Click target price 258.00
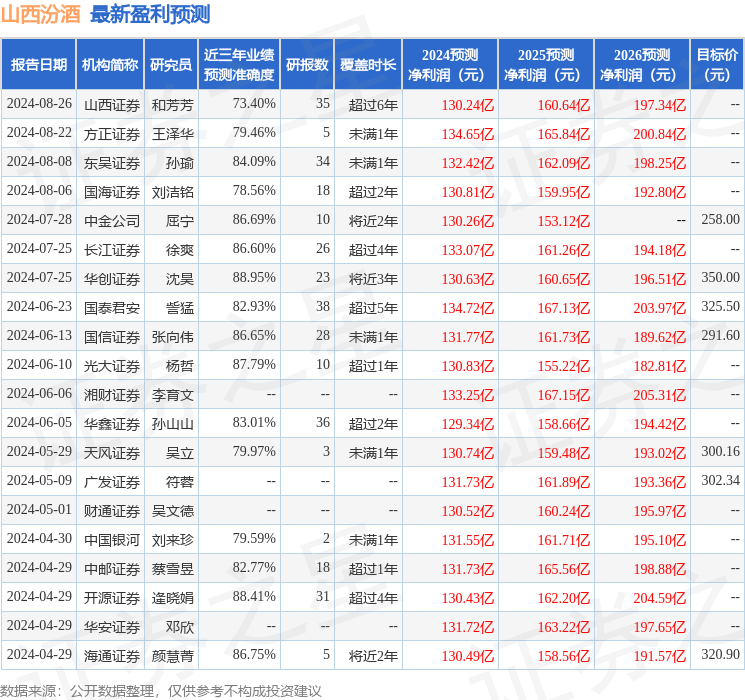 721,219
